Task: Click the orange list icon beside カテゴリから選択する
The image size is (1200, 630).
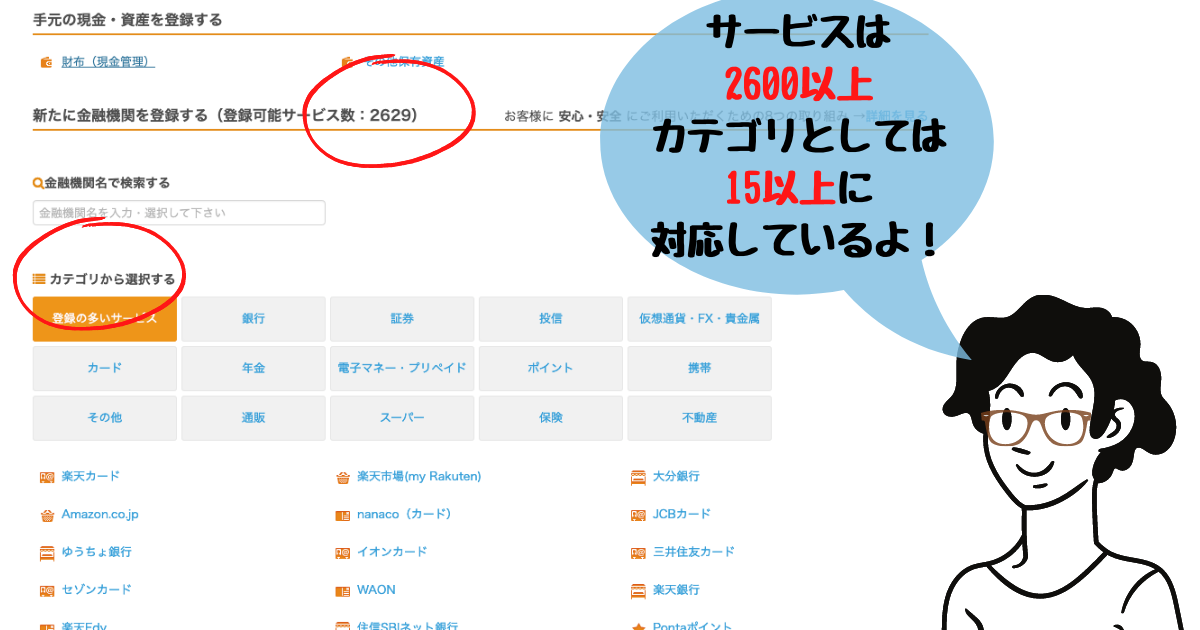Action: point(40,276)
